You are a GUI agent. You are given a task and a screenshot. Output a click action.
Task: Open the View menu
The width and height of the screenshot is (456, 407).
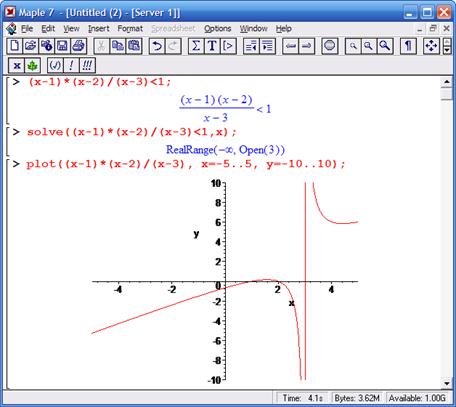pyautogui.click(x=71, y=29)
